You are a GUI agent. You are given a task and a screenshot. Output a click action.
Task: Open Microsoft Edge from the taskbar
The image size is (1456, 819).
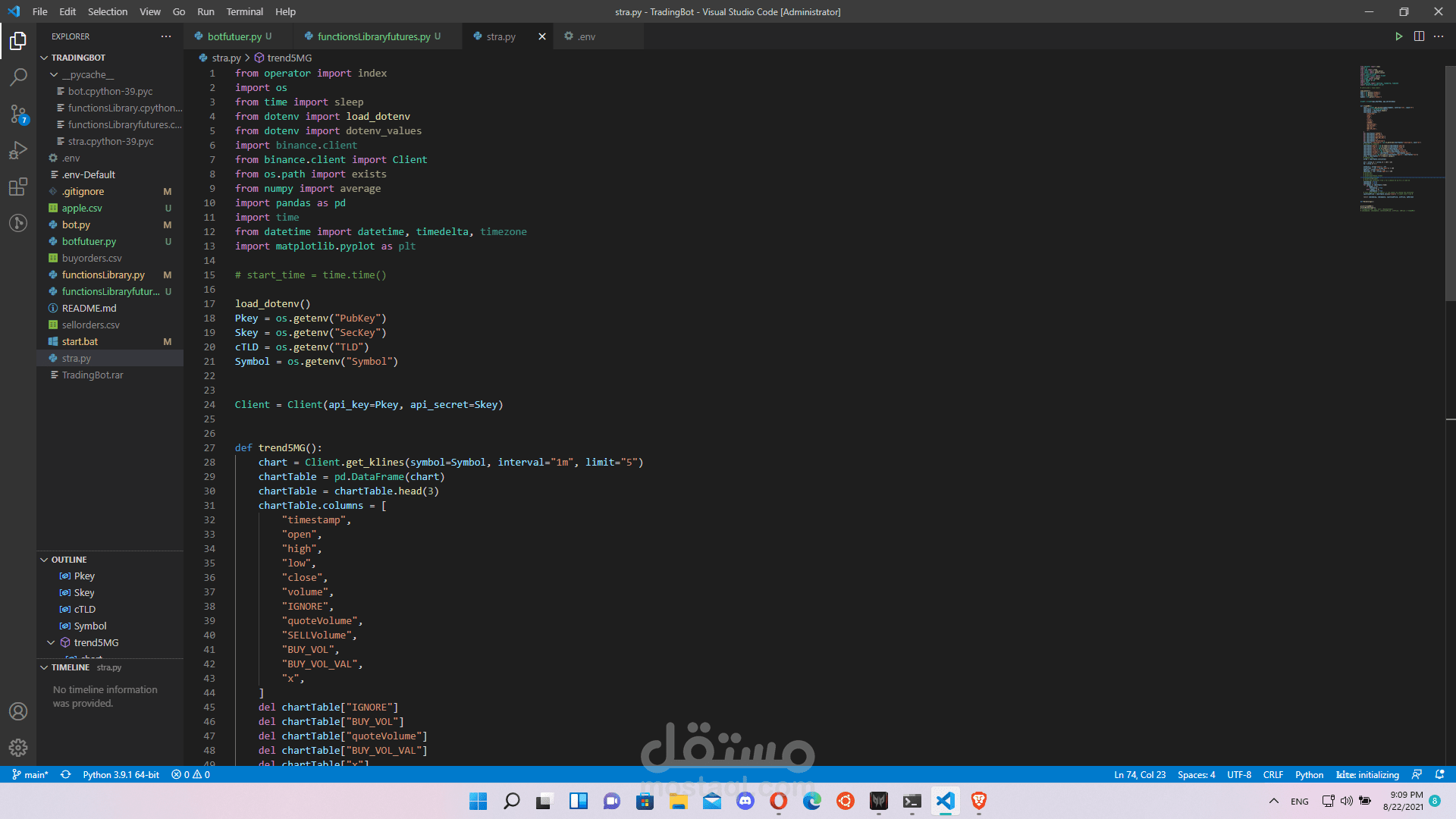pos(811,801)
